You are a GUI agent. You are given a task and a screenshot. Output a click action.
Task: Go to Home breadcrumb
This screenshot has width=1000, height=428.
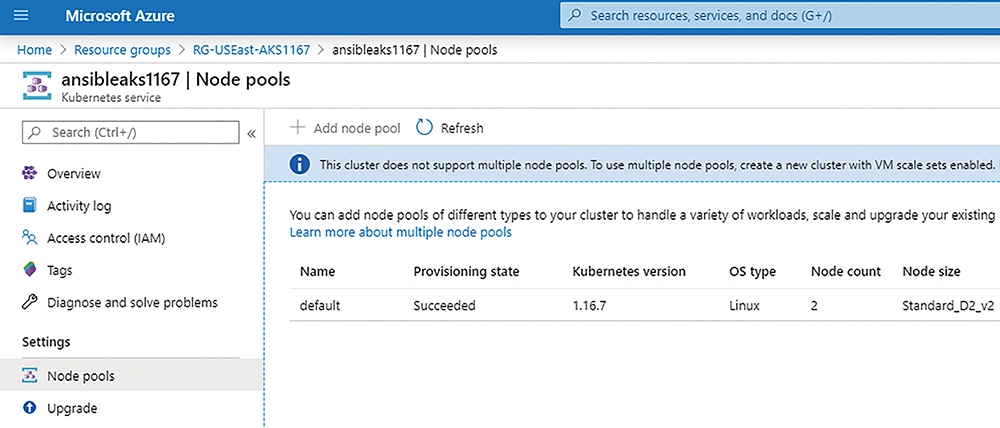(34, 50)
